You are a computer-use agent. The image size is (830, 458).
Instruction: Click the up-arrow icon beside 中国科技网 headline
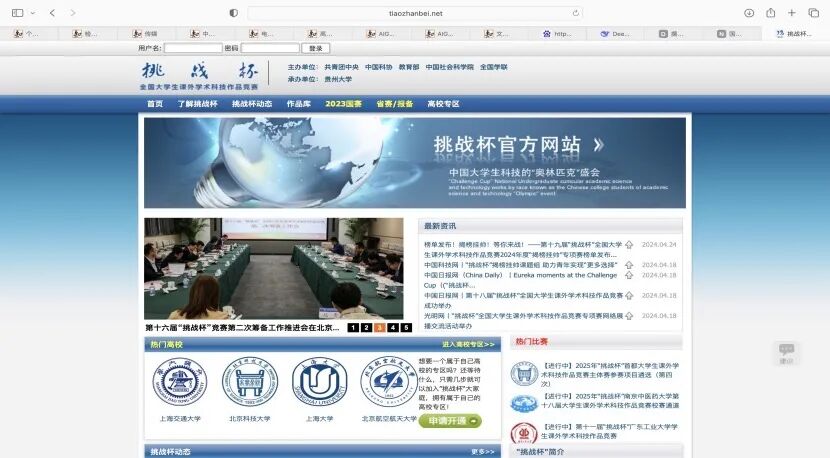click(629, 265)
